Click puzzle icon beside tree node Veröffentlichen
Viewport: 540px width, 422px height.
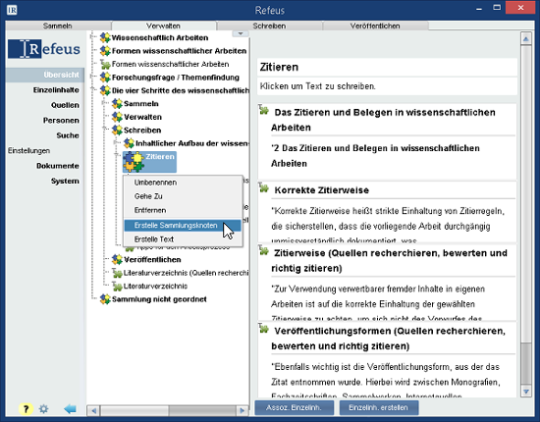(x=117, y=259)
